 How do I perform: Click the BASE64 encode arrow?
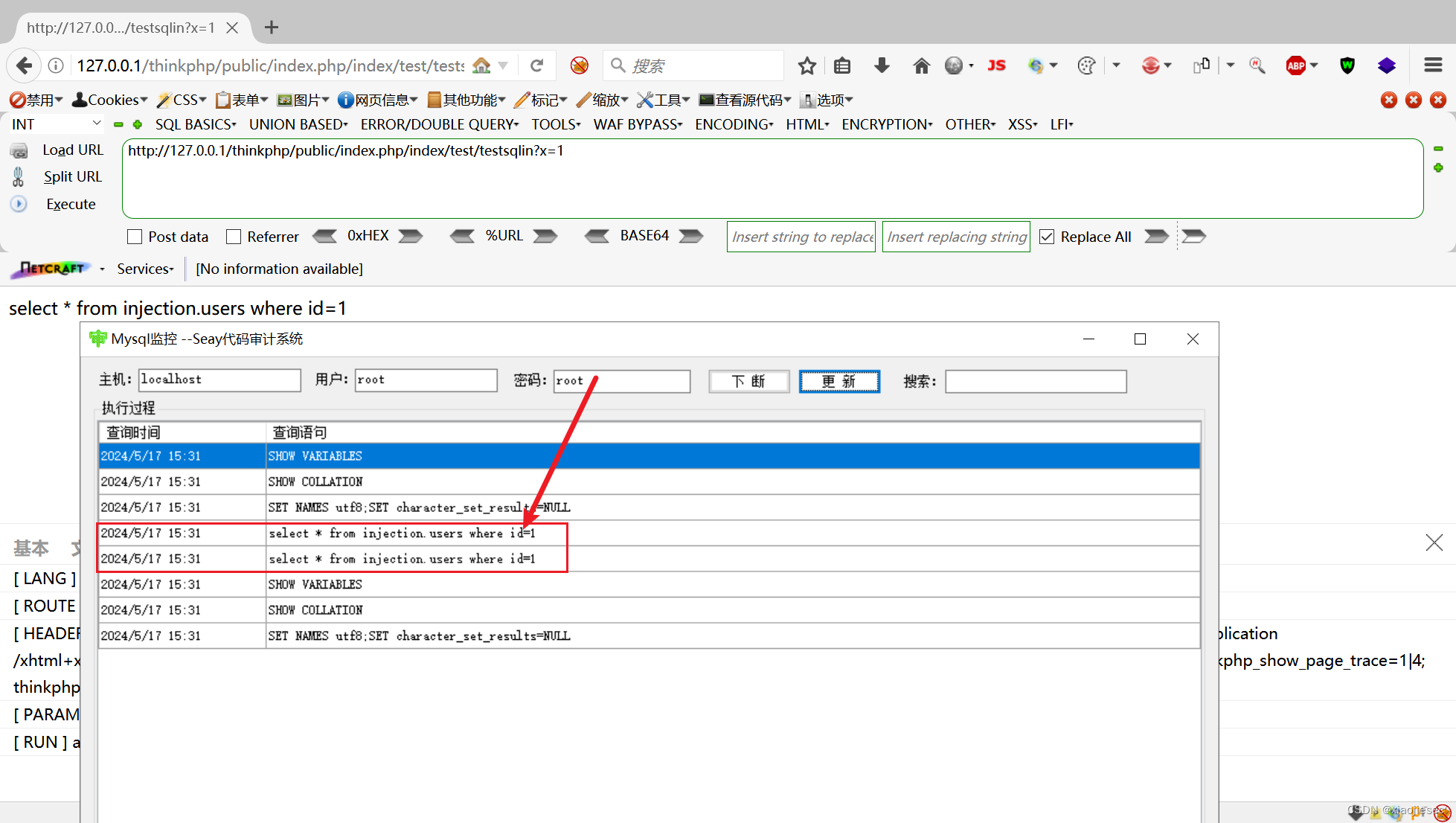[x=690, y=236]
